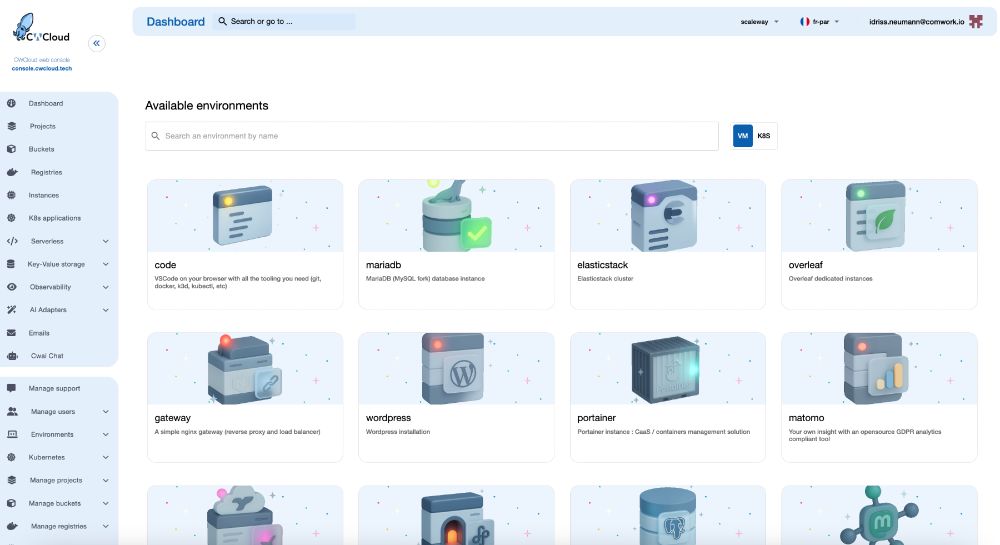The height and width of the screenshot is (545, 1000).
Task: Select the mariadb environment card
Action: [x=456, y=244]
